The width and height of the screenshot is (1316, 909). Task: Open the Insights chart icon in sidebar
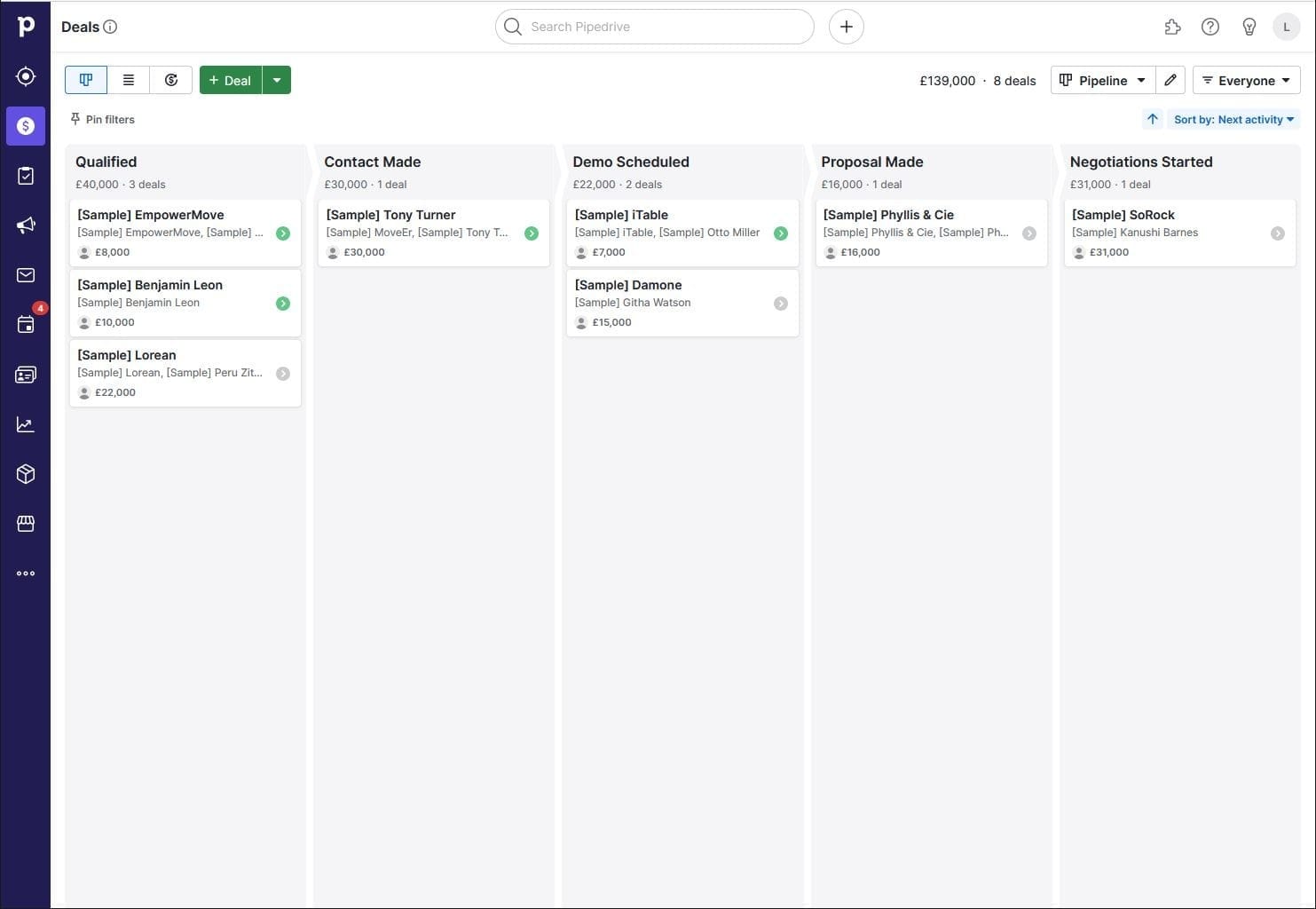coord(25,423)
